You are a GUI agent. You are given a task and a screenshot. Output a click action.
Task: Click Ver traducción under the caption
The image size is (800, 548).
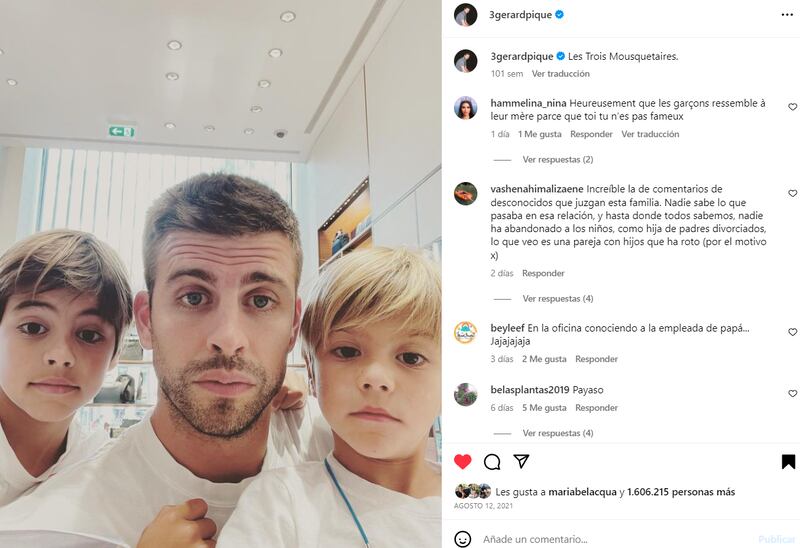click(x=561, y=74)
